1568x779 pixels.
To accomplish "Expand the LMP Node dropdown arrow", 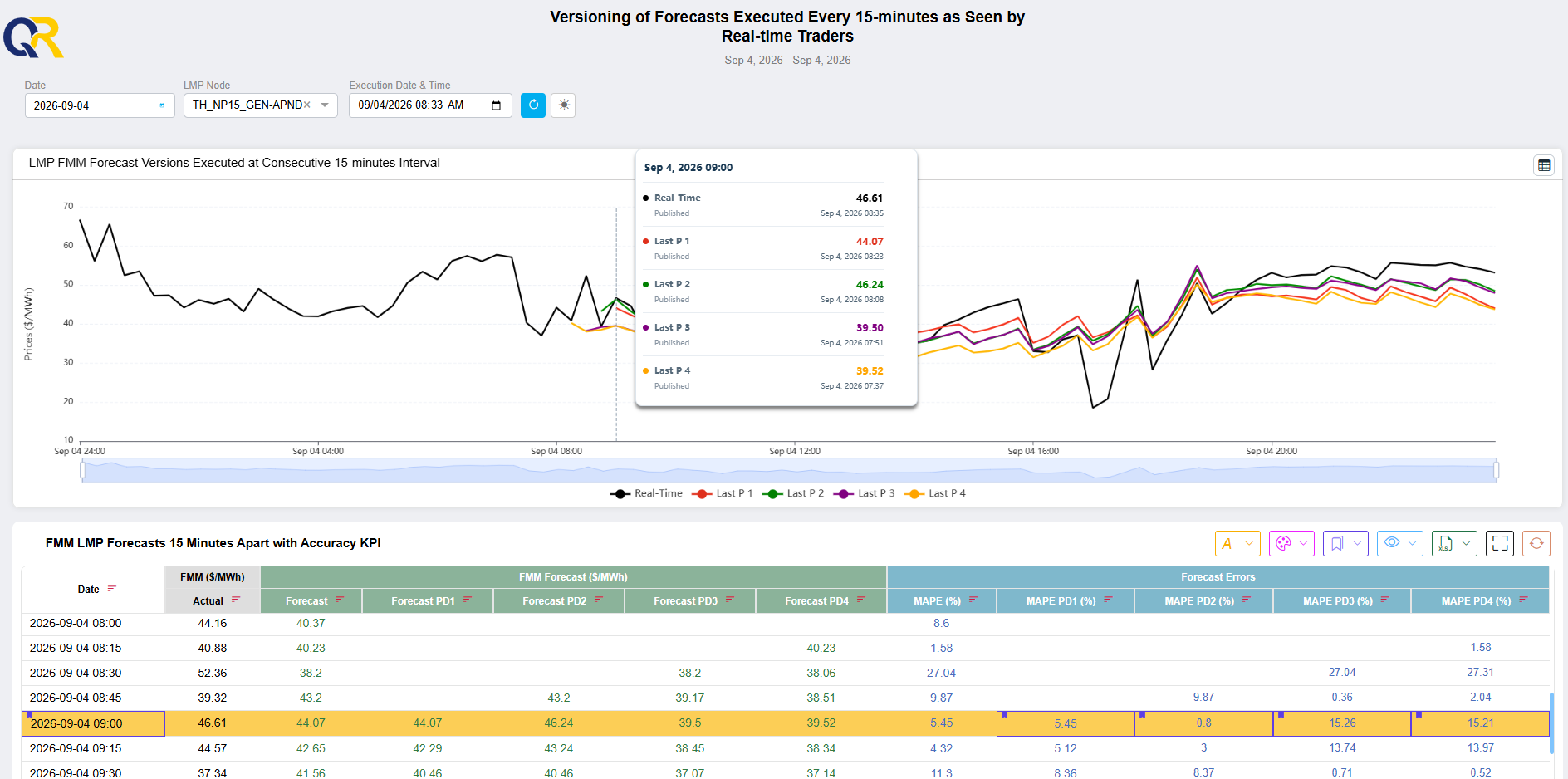I will pyautogui.click(x=325, y=105).
